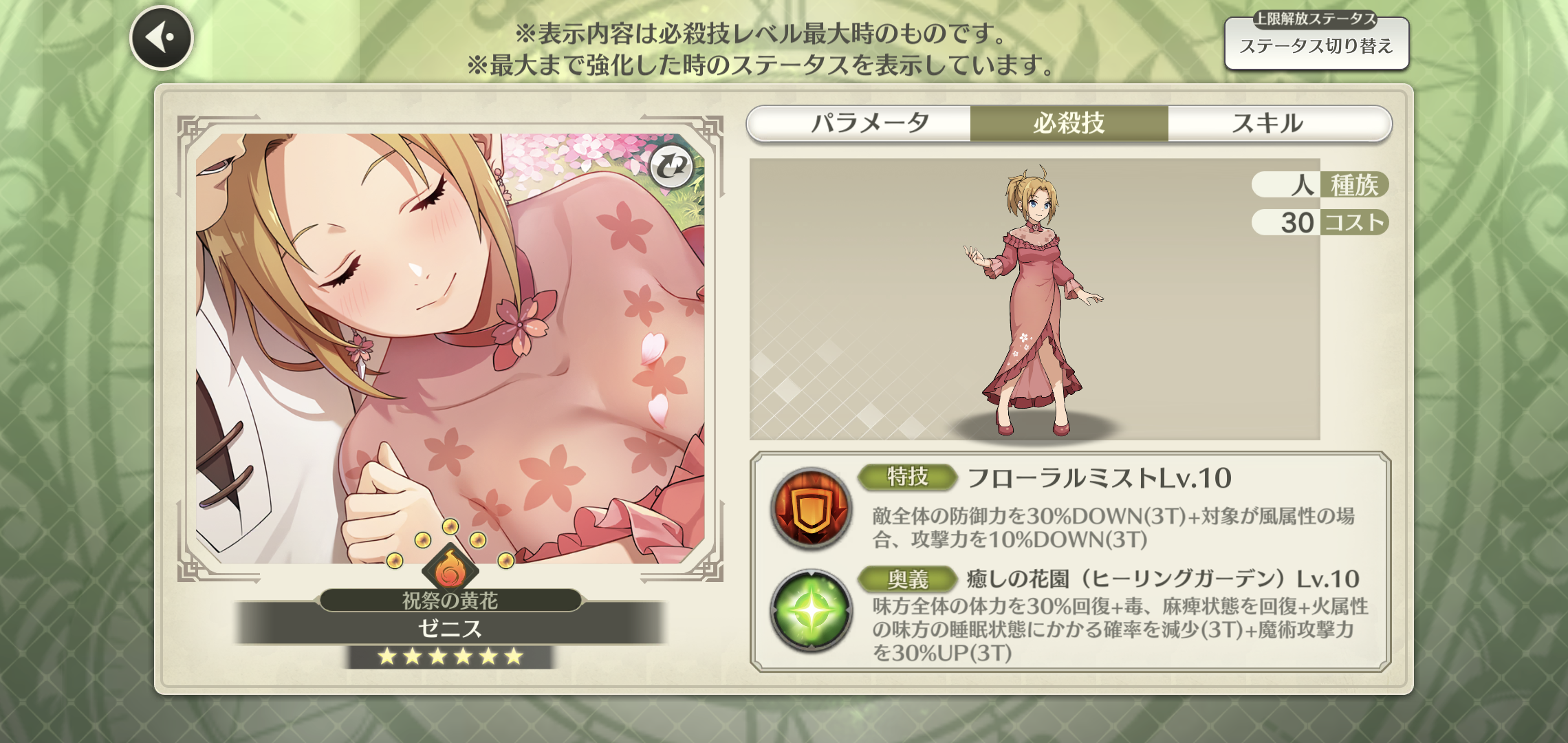Image resolution: width=1568 pixels, height=743 pixels.
Task: Tap the フローラルミストLv.10 skill title
Action: coord(1099,478)
